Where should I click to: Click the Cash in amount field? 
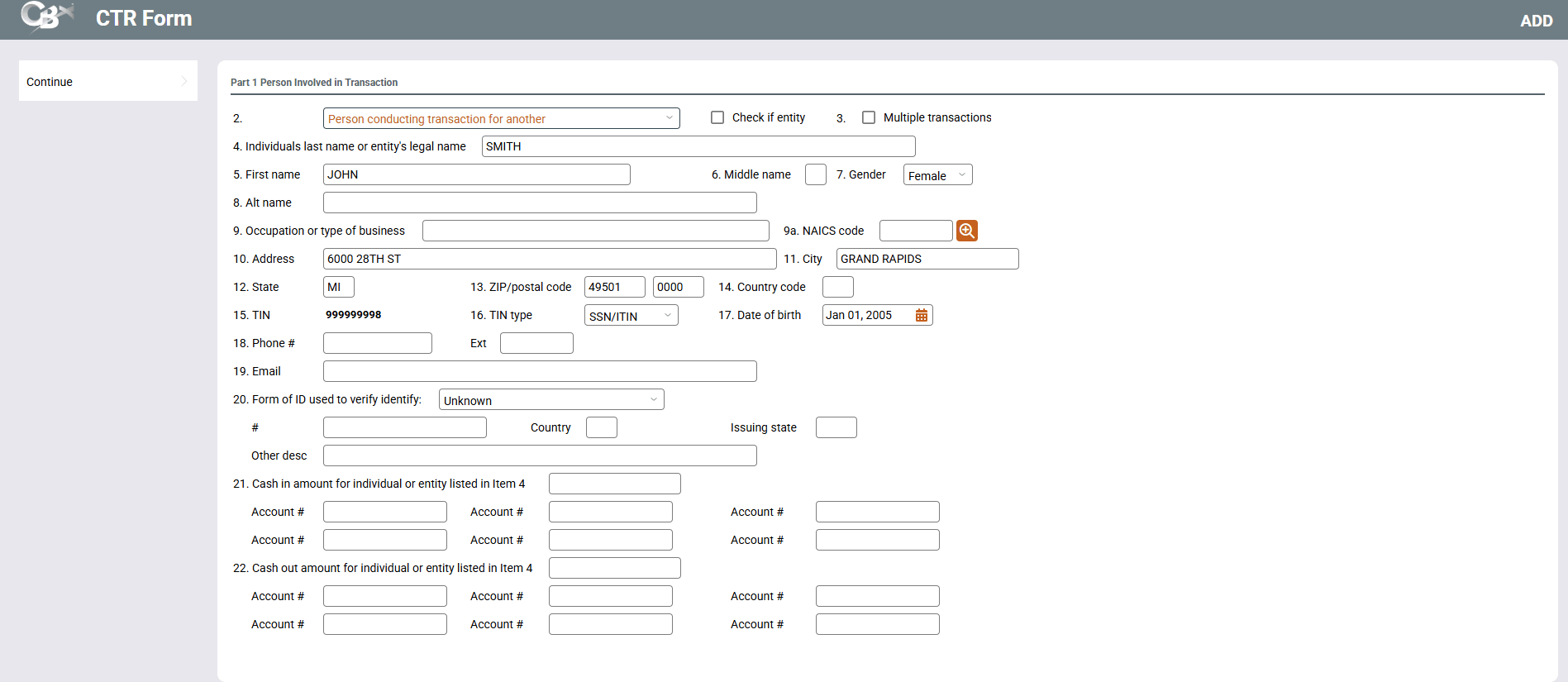(x=614, y=484)
